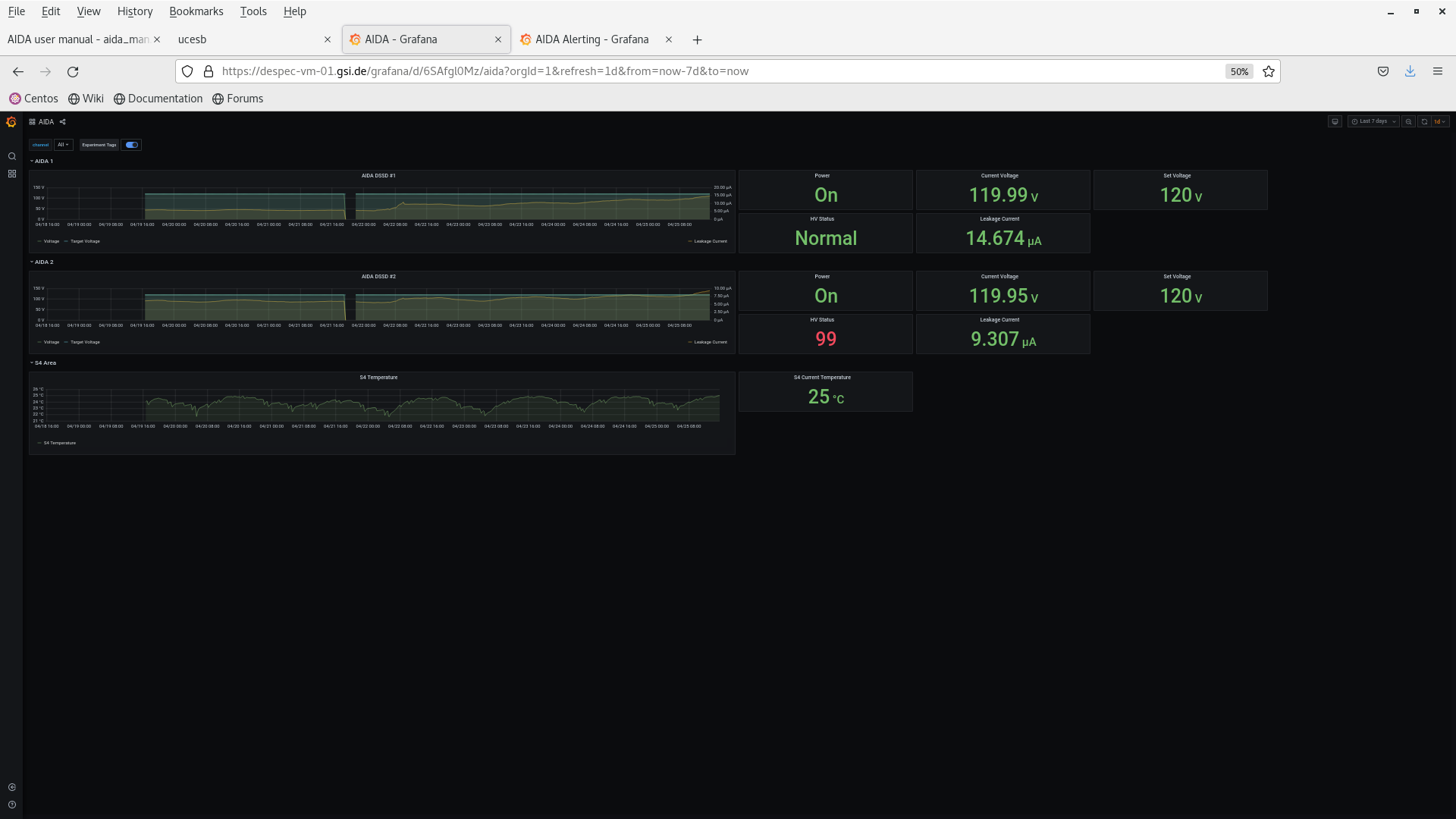Open the Bookmarks menu
This screenshot has width=1456, height=819.
[x=196, y=11]
